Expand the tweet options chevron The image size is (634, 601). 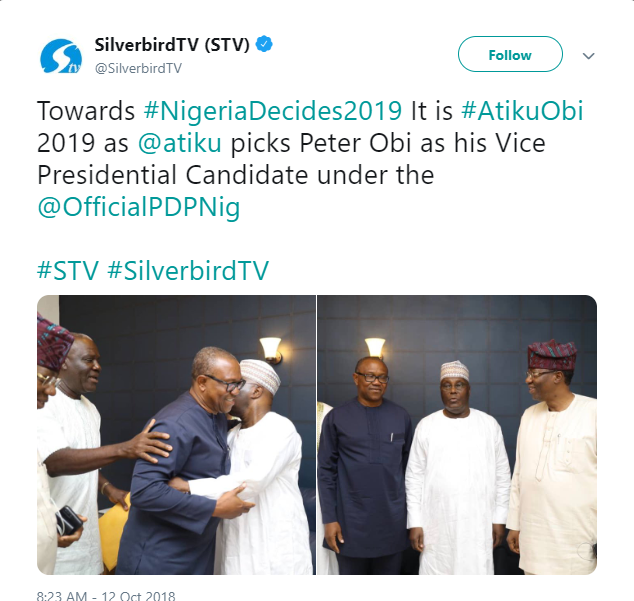click(x=588, y=56)
